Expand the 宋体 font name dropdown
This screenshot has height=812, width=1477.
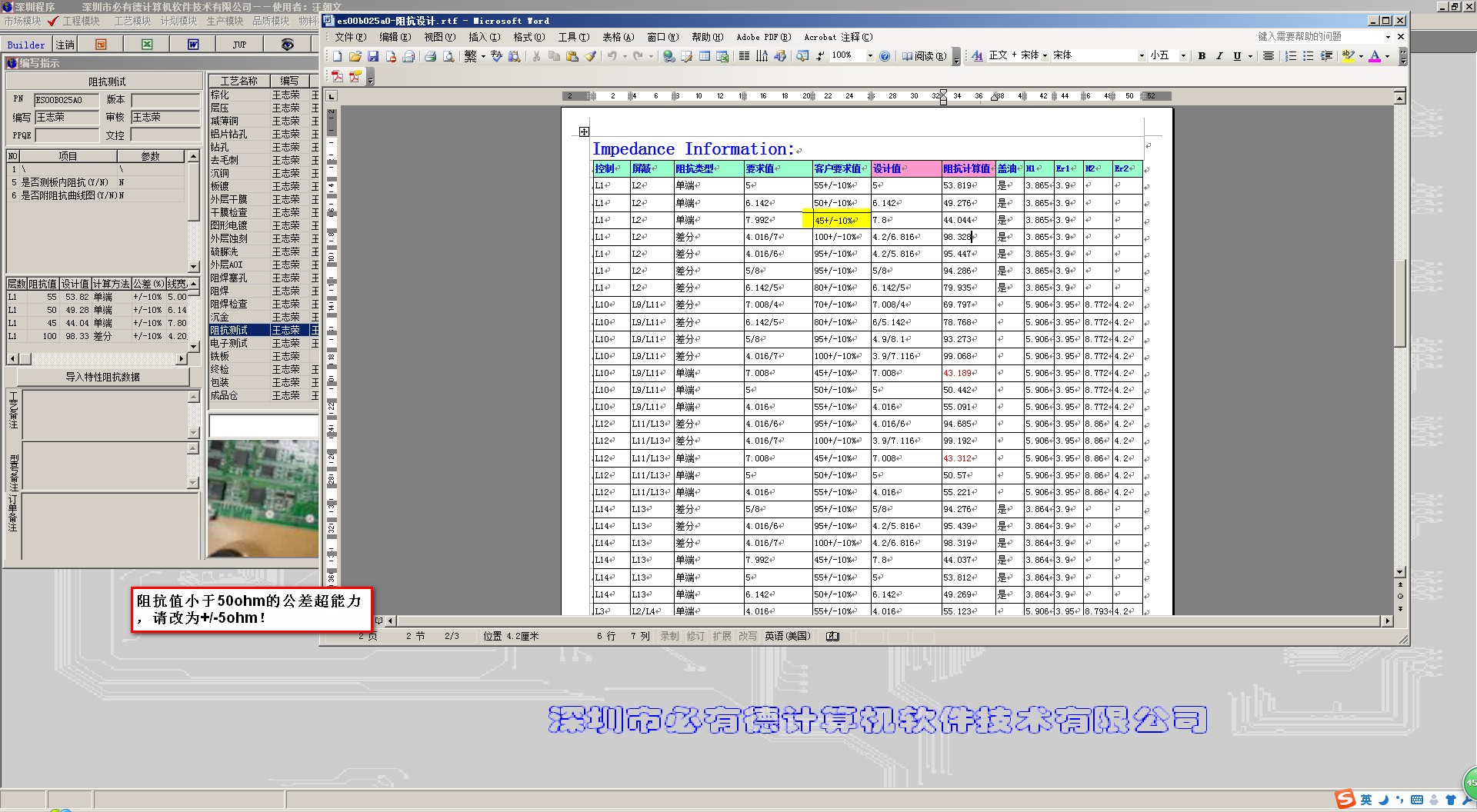[x=1141, y=56]
